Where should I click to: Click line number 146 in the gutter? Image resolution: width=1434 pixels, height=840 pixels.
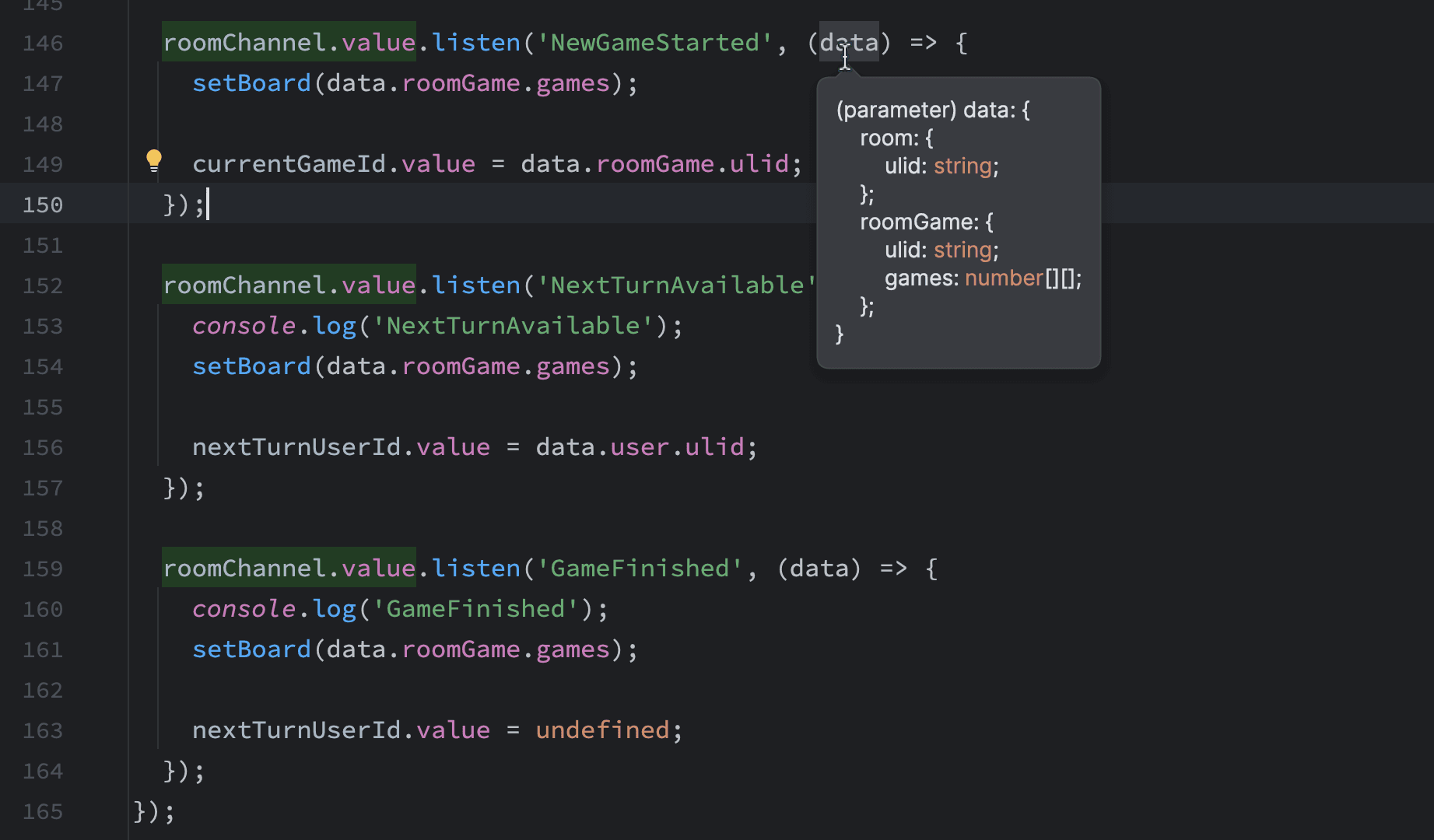[x=43, y=43]
